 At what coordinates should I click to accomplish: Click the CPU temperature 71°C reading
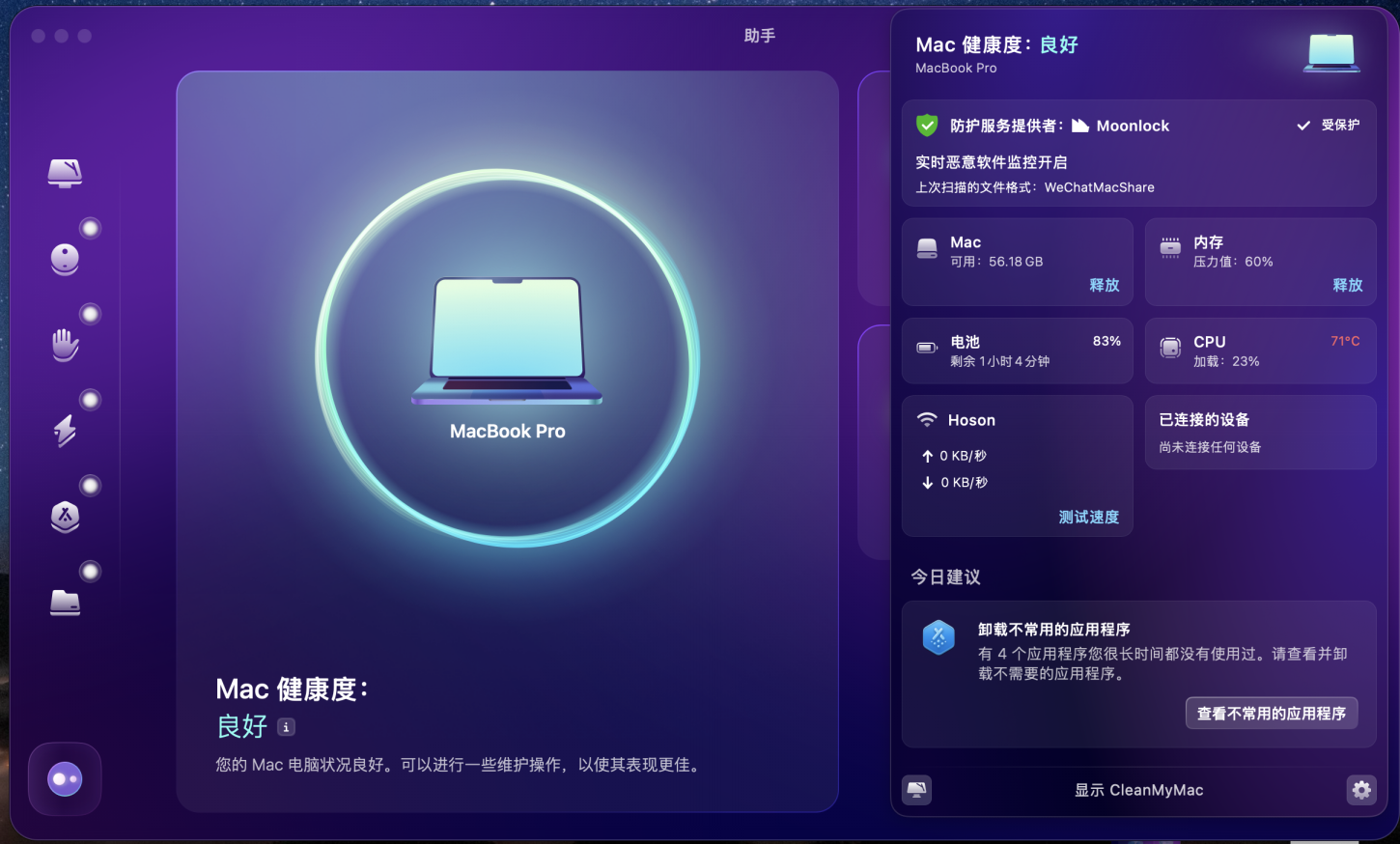pos(1345,341)
